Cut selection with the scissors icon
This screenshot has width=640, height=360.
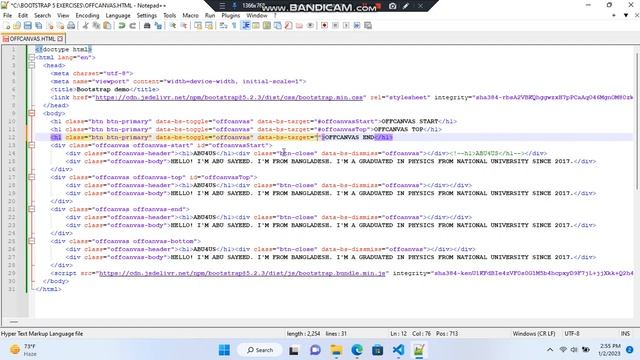tap(86, 25)
